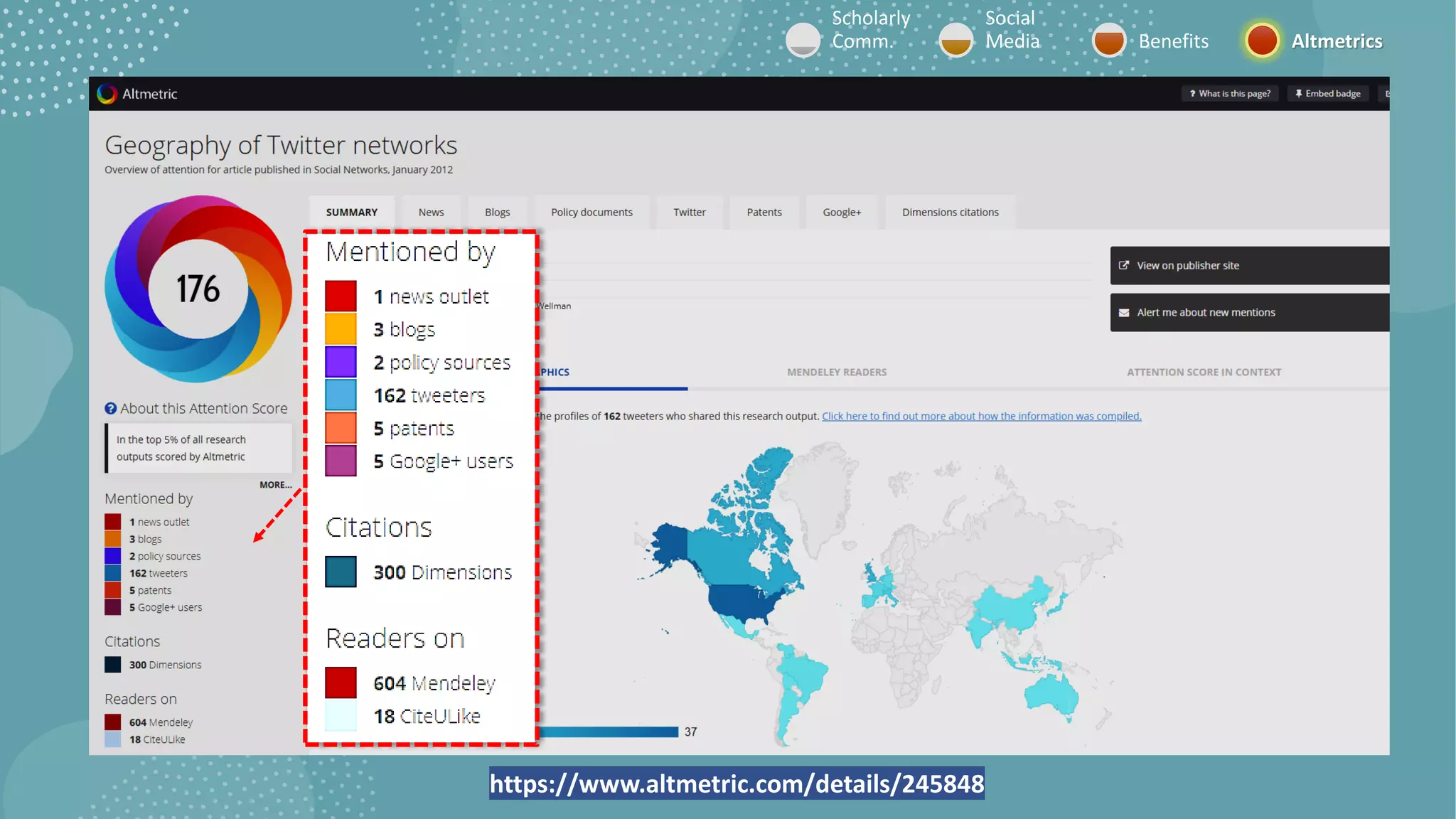Screen dimensions: 1456x819
Task: Click the external link icon on View on publisher site
Action: pos(1124,265)
